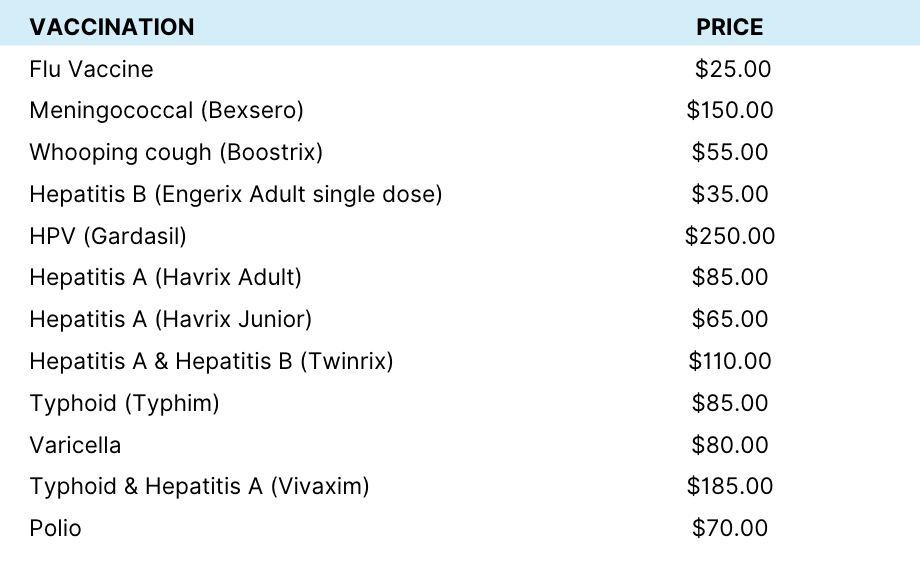This screenshot has height=564, width=920.
Task: Select Hepatitis A (Havrix Adult)
Action: 165,277
